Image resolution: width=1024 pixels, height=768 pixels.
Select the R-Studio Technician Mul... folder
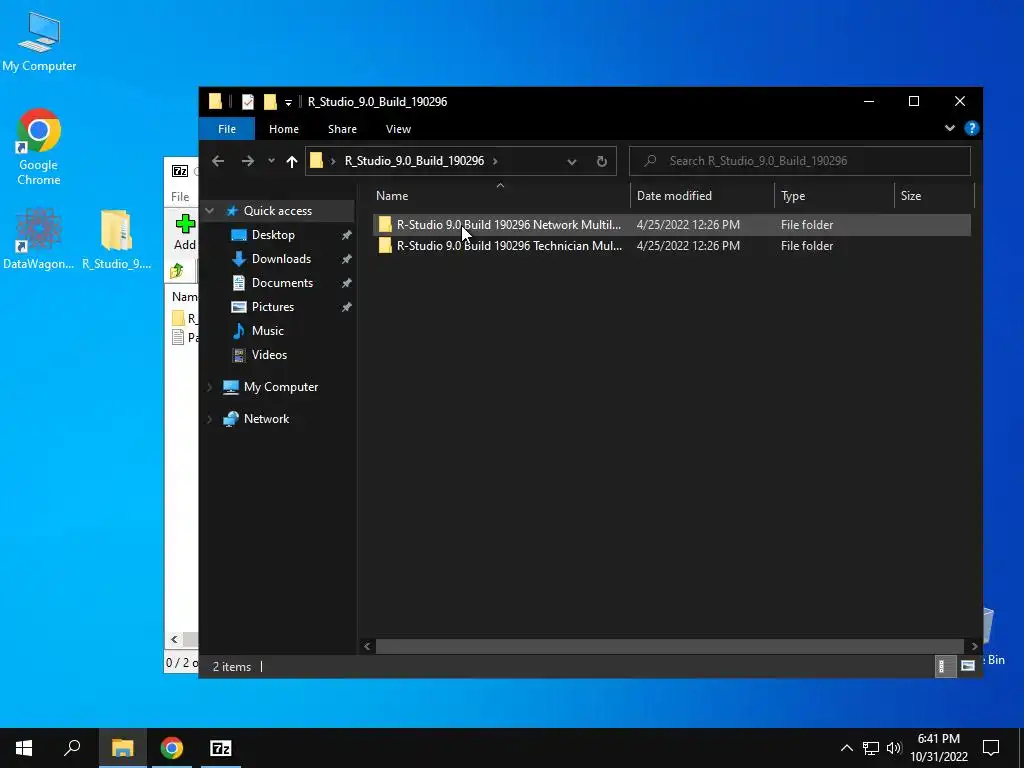point(671,246)
